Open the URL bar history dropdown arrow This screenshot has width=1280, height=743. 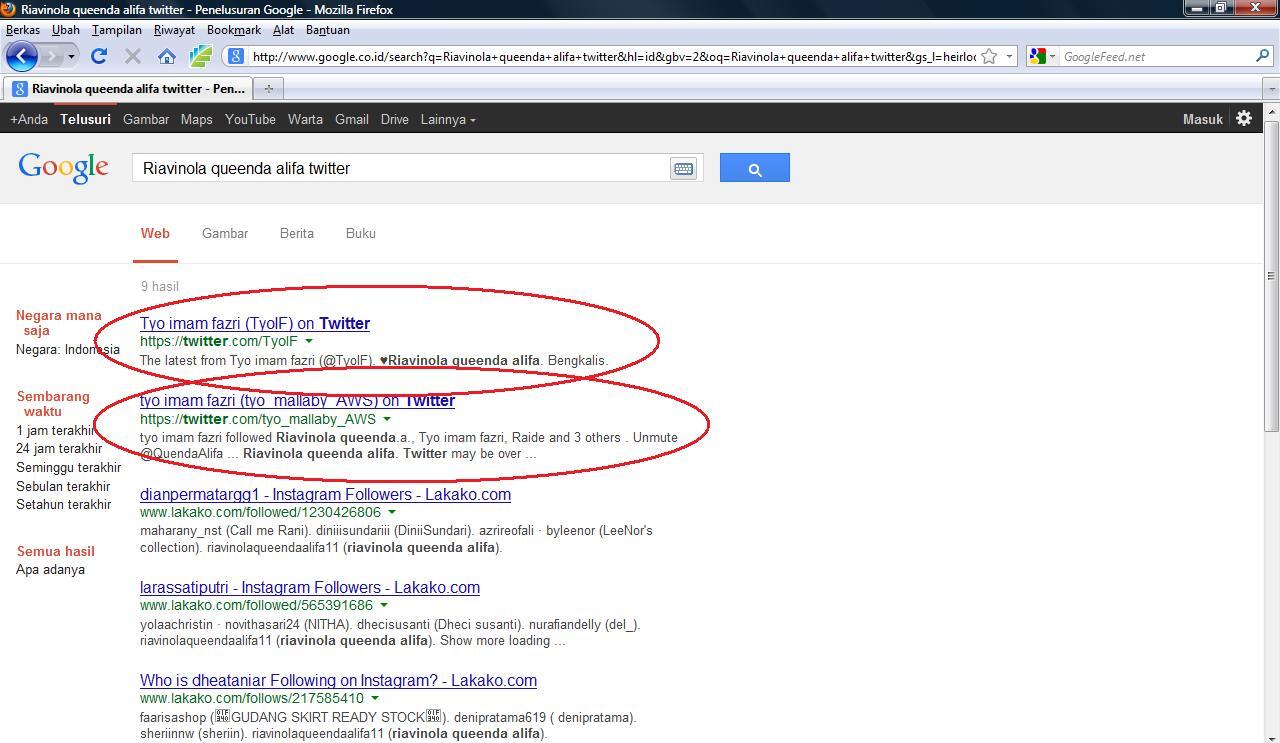(x=1009, y=56)
